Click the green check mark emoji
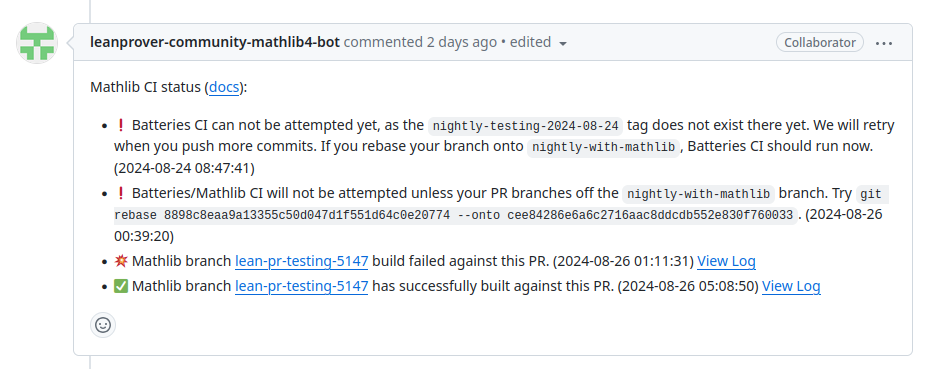 (121, 286)
